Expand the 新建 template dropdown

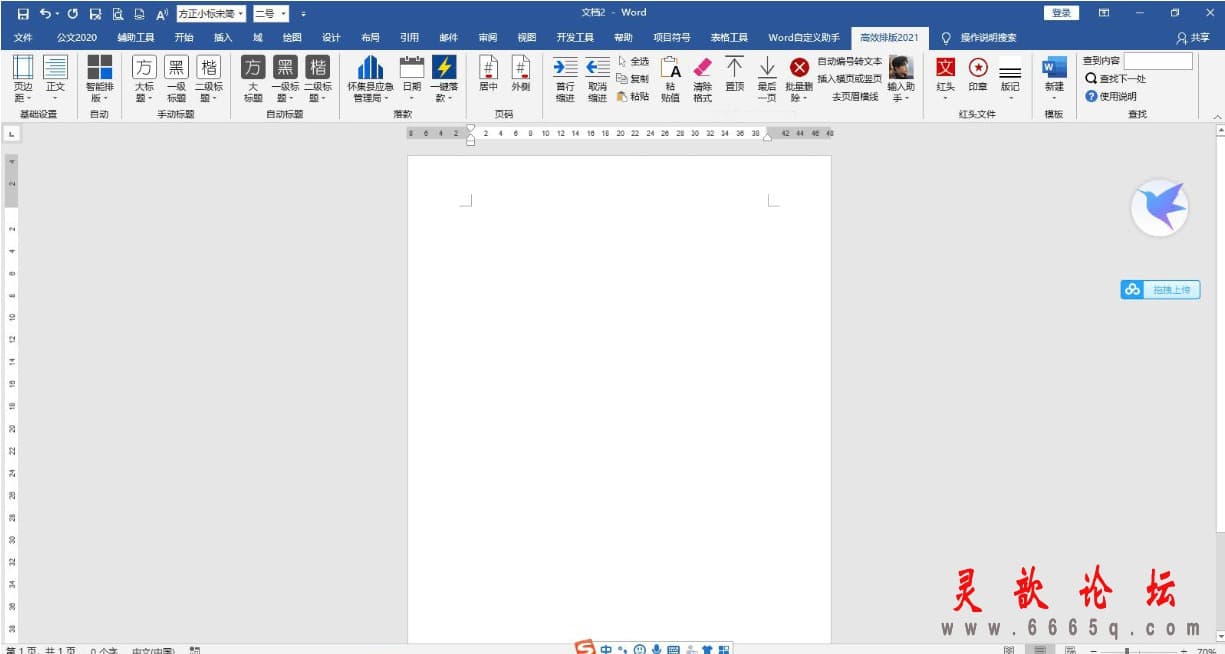coord(1054,98)
